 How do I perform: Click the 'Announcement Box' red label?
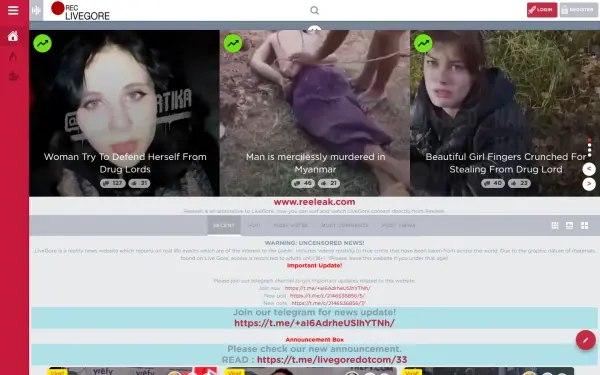(314, 340)
